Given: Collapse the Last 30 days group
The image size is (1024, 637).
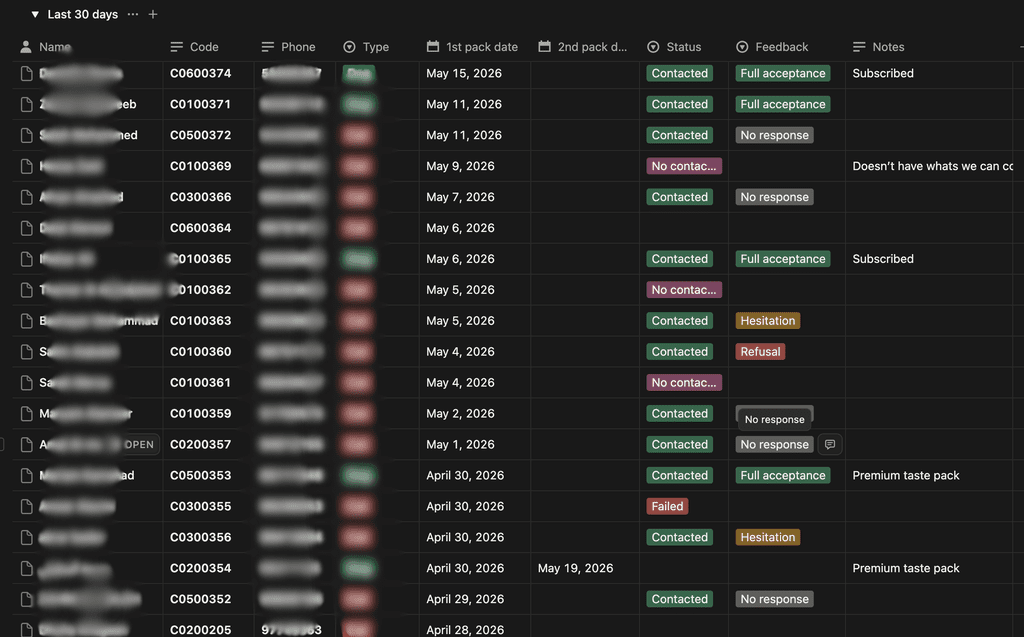Looking at the screenshot, I should click(35, 14).
